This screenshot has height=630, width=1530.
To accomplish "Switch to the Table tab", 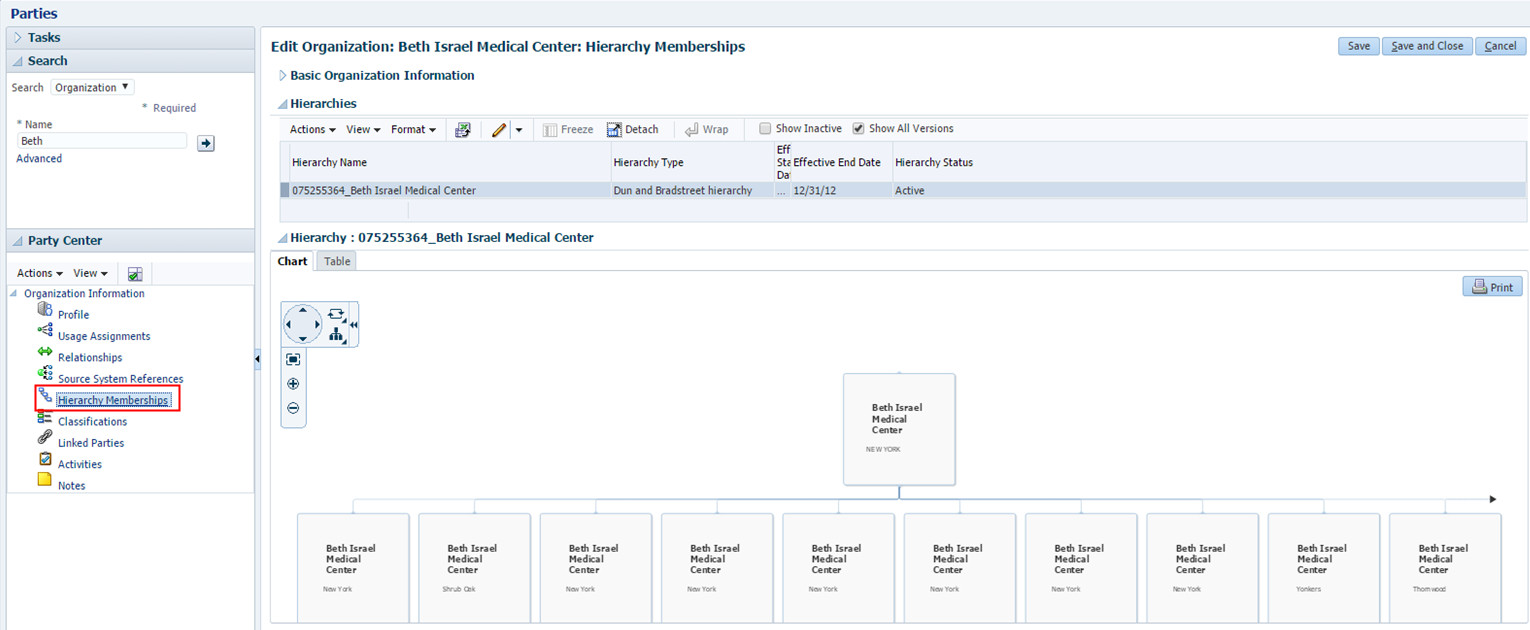I will pos(337,261).
